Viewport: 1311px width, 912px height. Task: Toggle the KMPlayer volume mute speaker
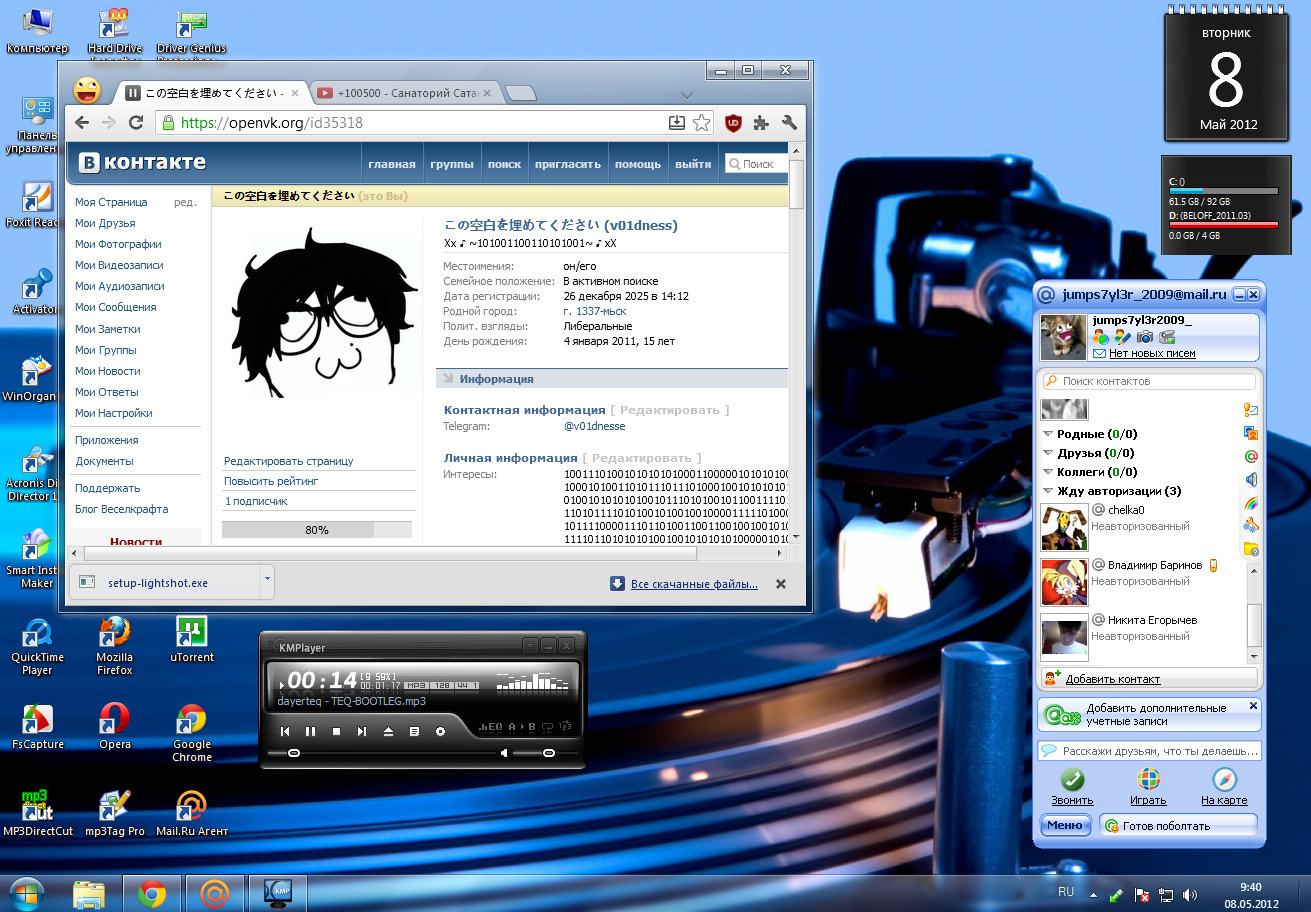click(x=505, y=752)
